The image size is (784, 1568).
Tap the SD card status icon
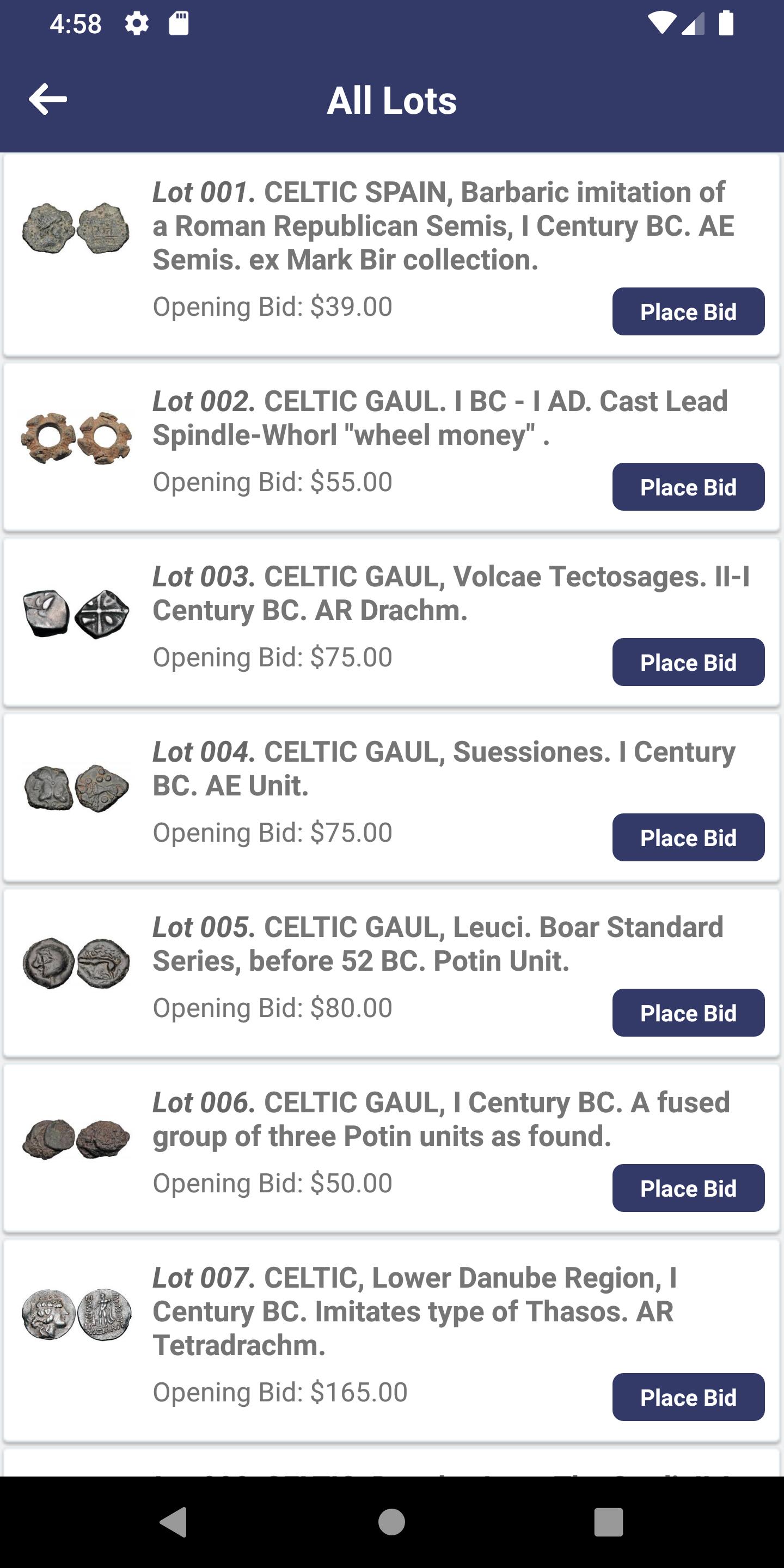[179, 24]
